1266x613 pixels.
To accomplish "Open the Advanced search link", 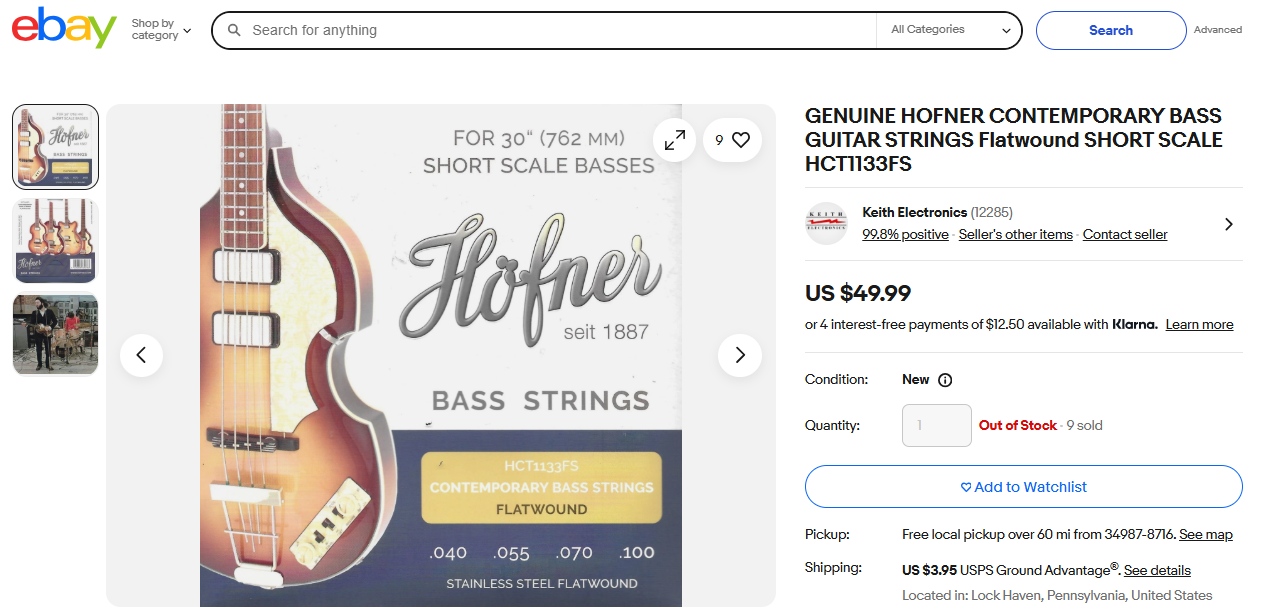I will pos(1217,30).
